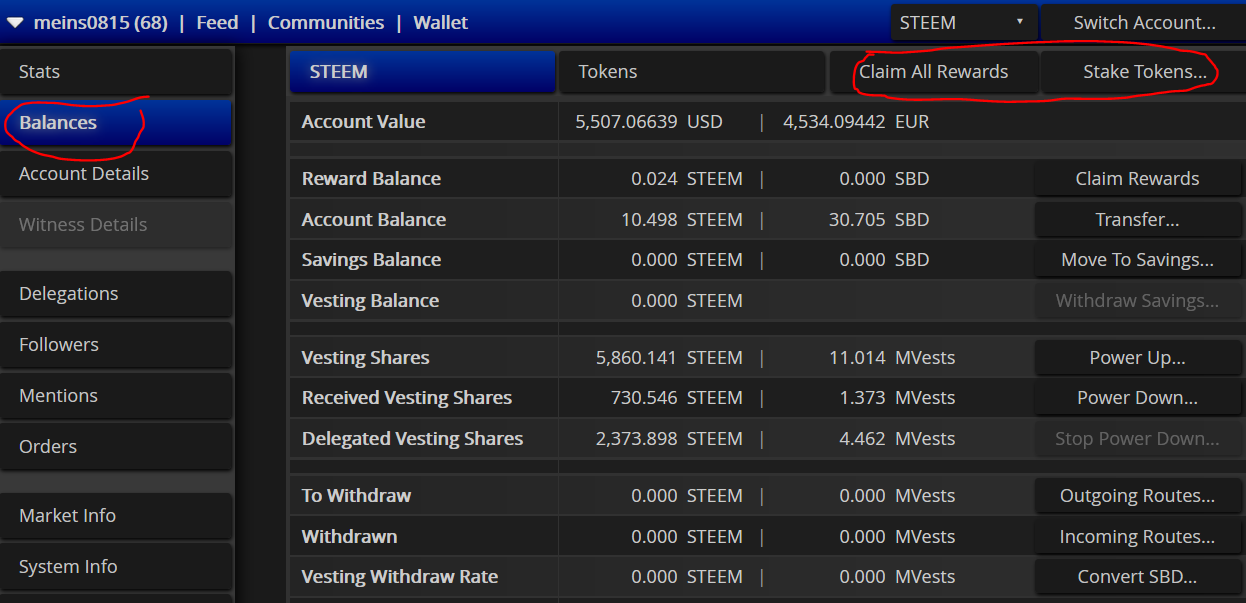Select Balances in the sidebar
The image size is (1246, 603).
116,123
